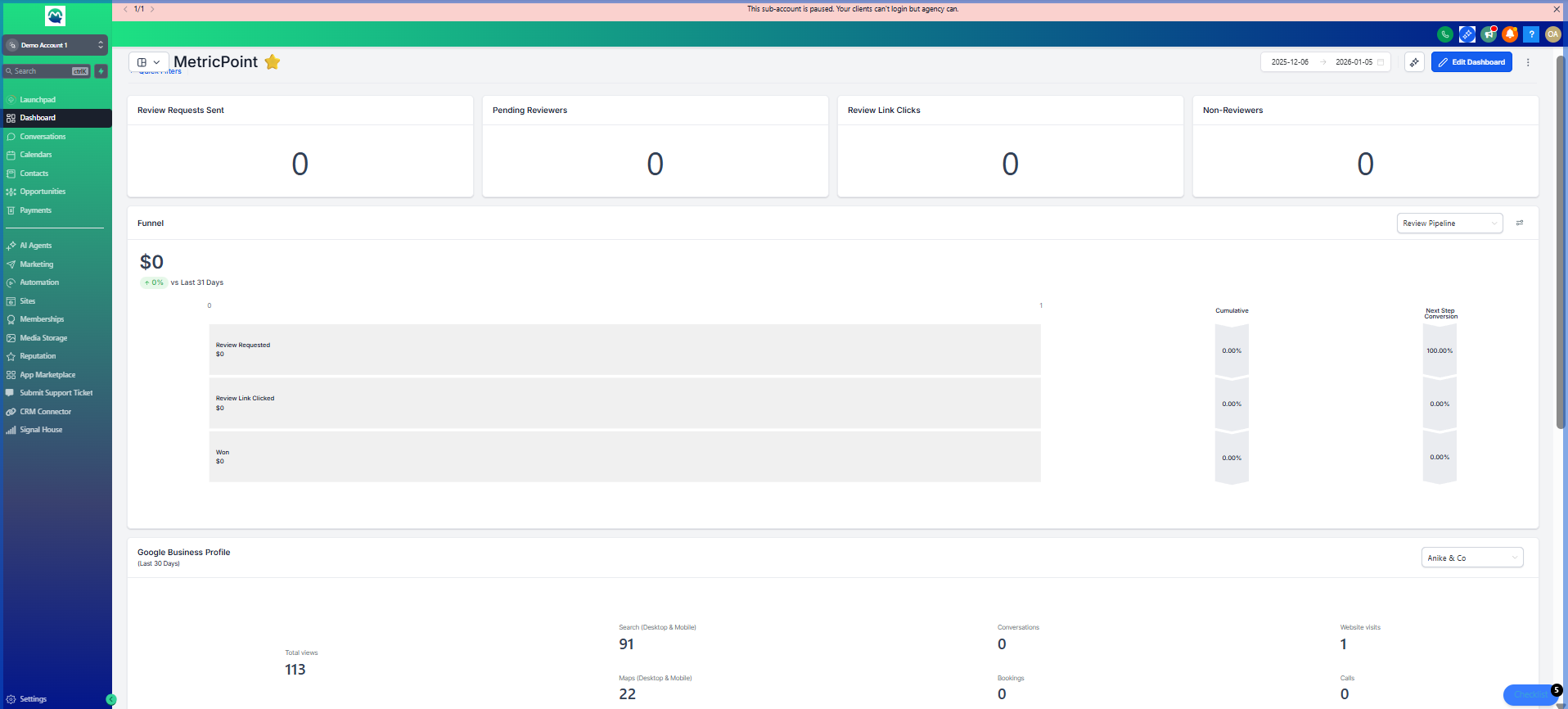Open the Ask AI sparkle icon in header
Viewport: 1568px width, 709px height.
[1467, 34]
